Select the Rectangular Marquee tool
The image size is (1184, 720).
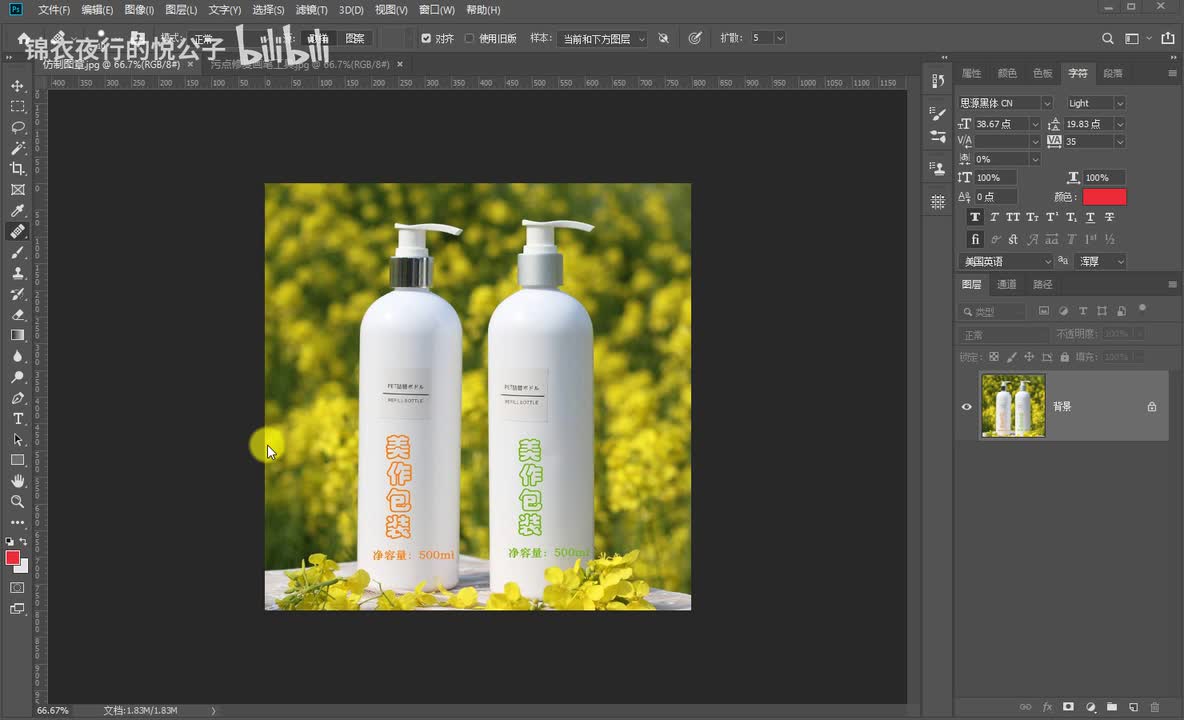tap(17, 106)
